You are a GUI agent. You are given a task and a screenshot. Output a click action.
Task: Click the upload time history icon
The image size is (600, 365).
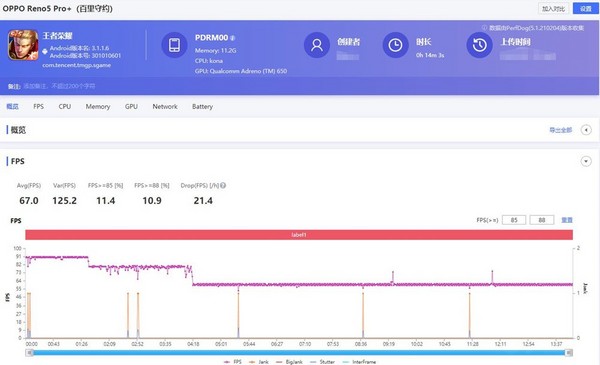tap(479, 45)
